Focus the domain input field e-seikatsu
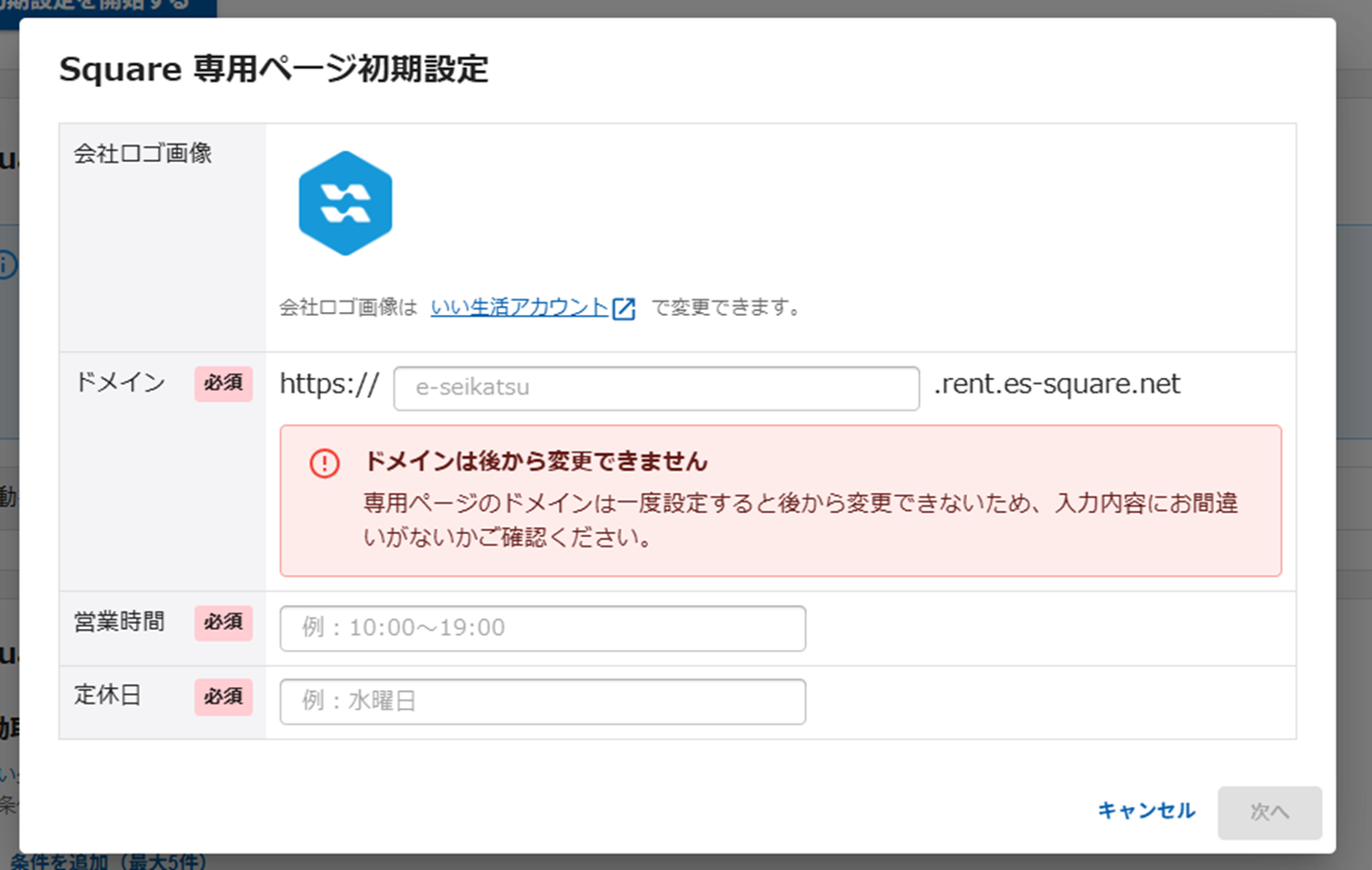 [x=657, y=388]
